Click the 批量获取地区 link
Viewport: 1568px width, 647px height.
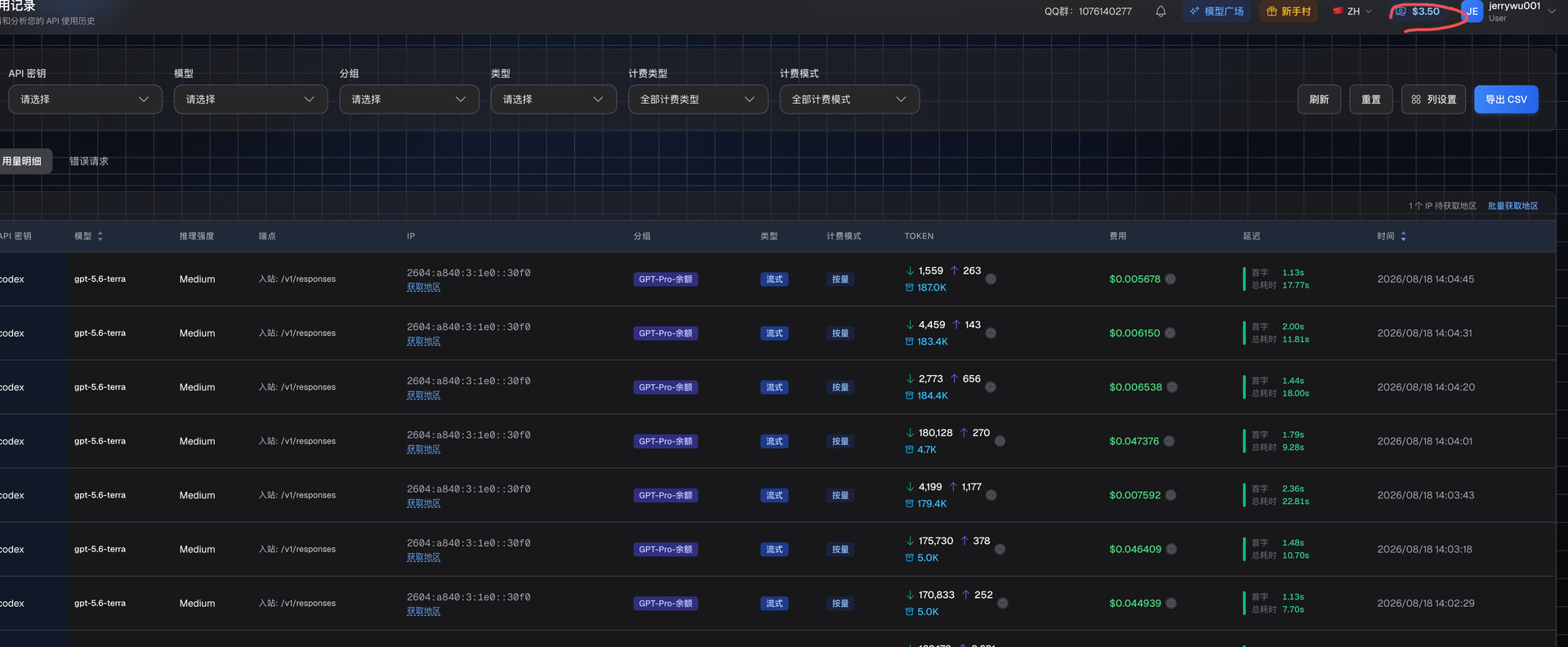coord(1512,206)
